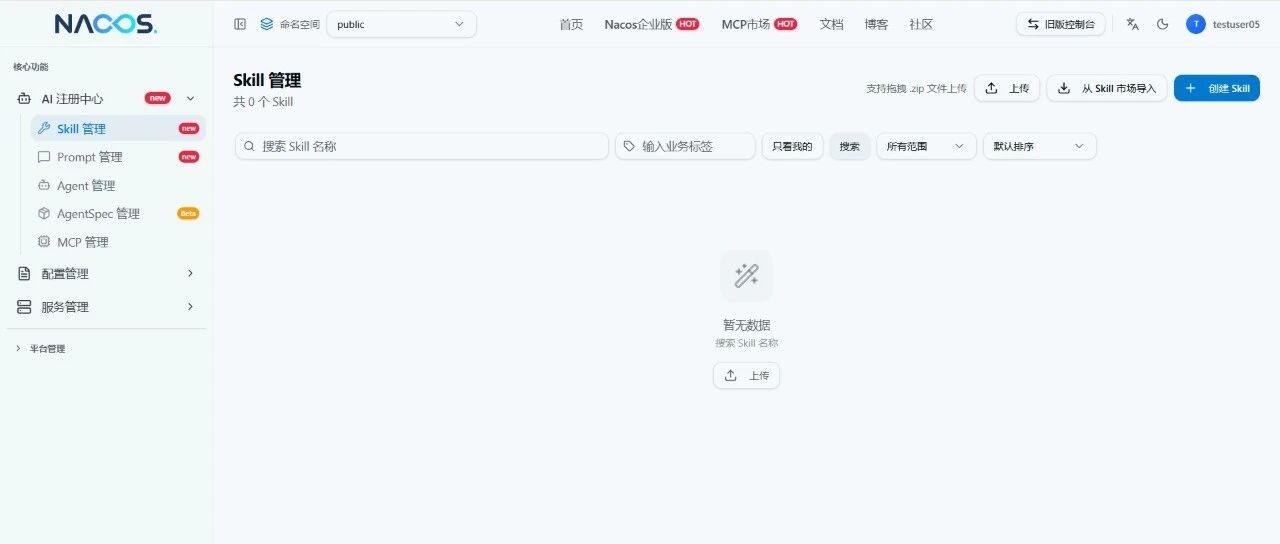
Task: Click the new badge on Prompt 管理
Action: [188, 157]
